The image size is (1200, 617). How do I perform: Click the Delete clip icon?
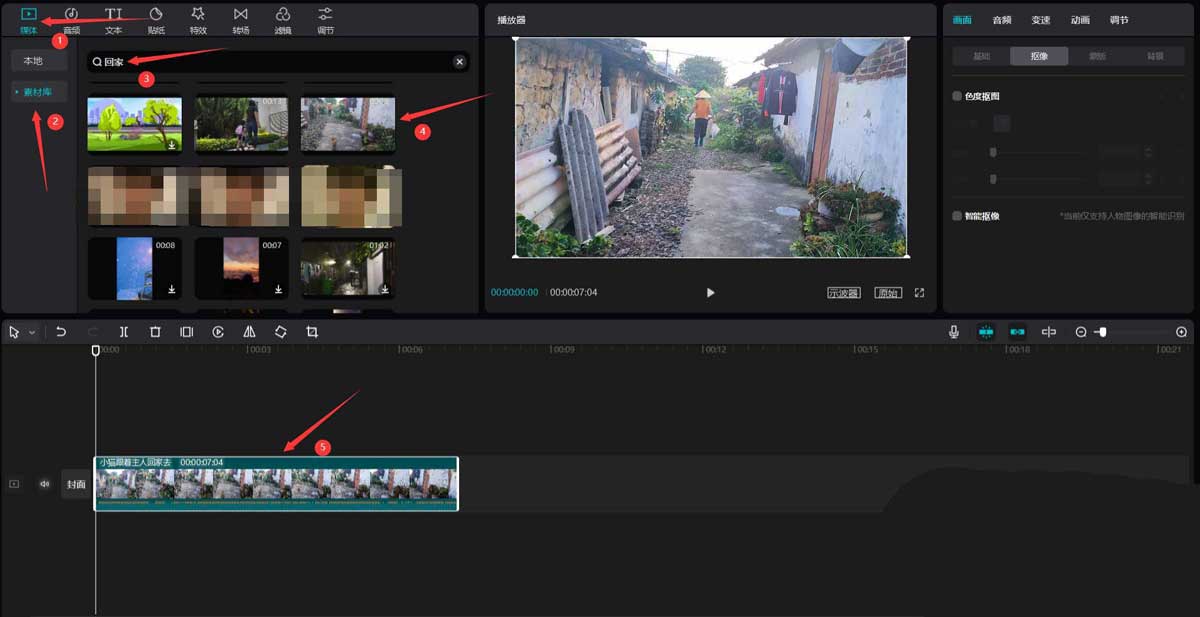coord(156,331)
